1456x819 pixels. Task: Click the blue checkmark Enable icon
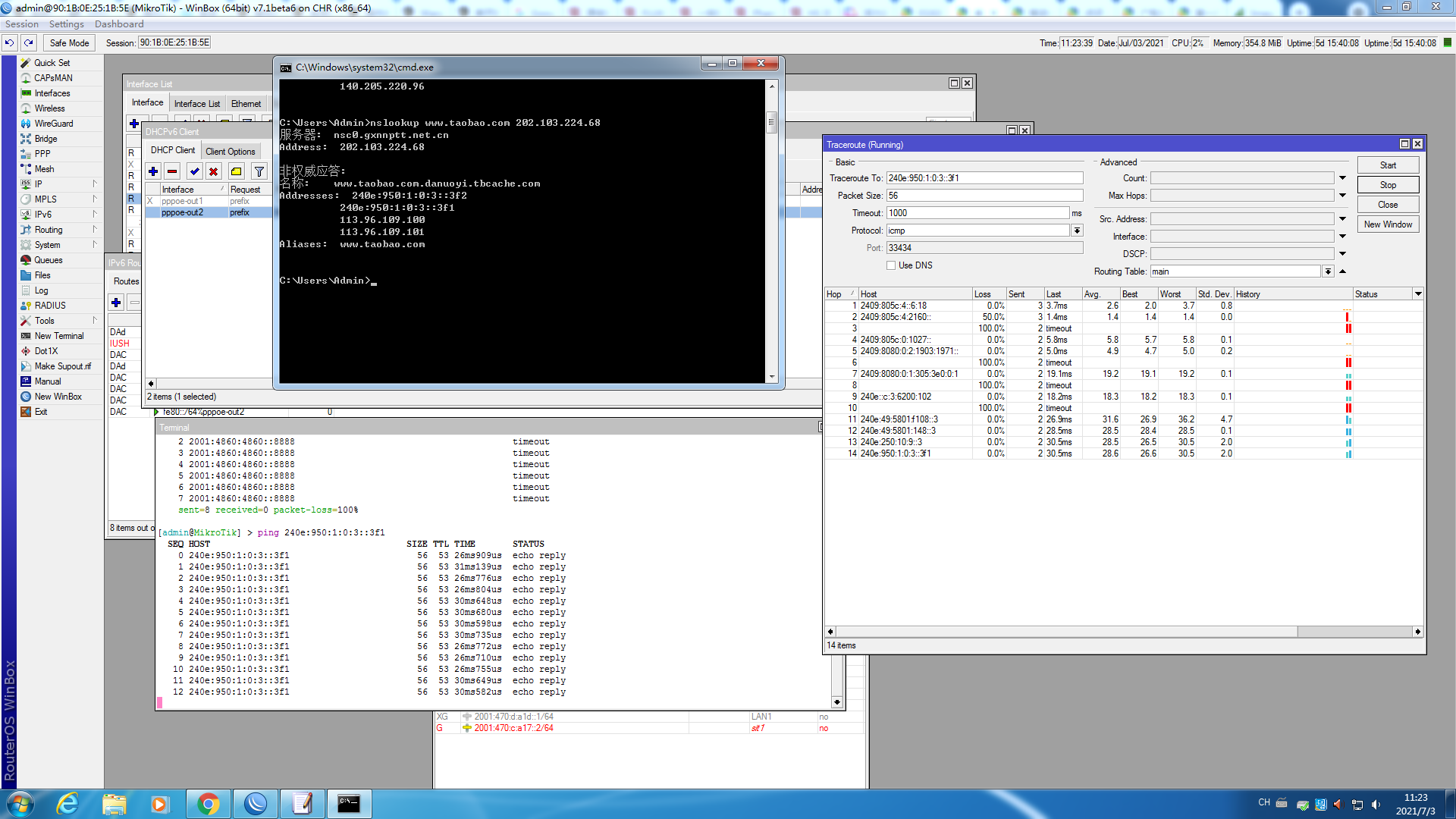click(195, 171)
